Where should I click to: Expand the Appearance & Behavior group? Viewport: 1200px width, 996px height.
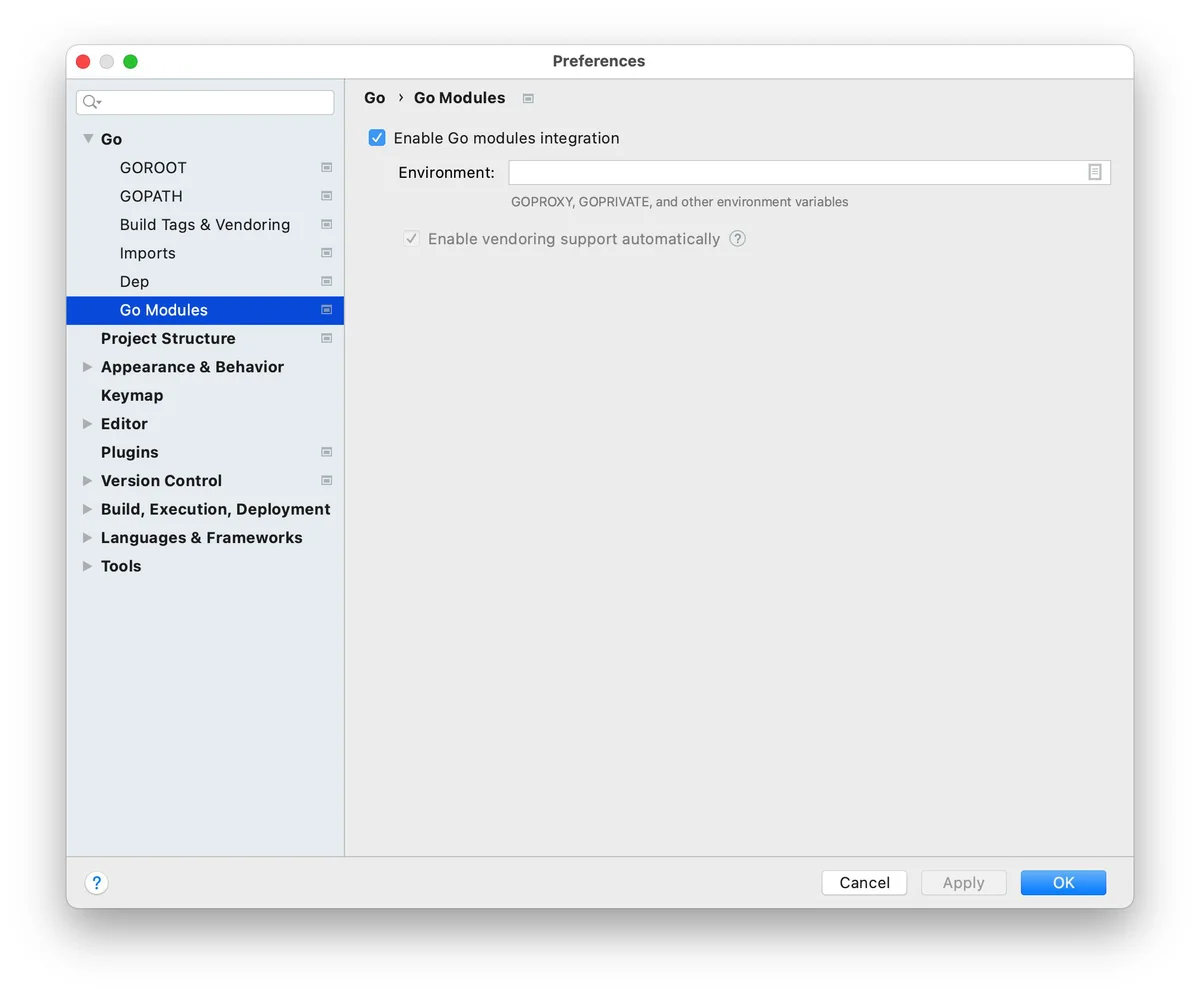(x=88, y=367)
